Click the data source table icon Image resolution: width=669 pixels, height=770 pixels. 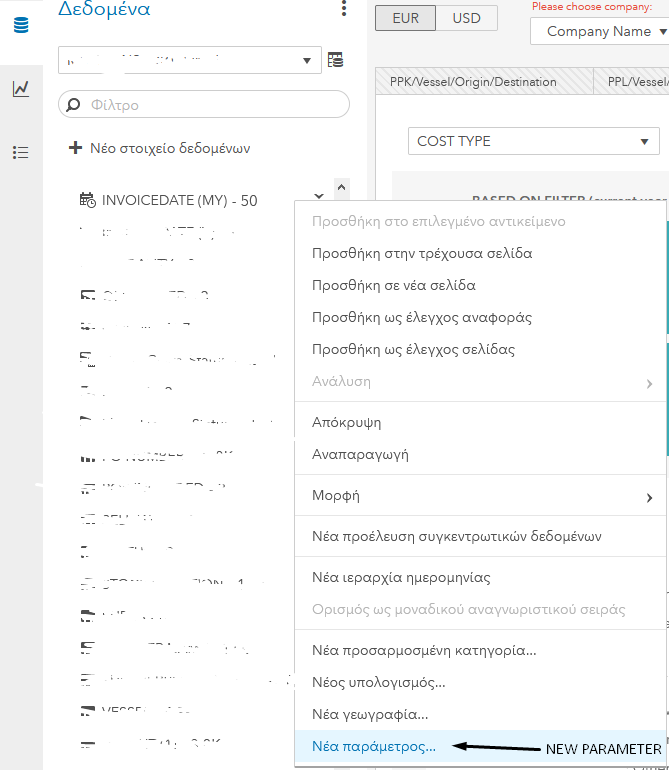pos(336,60)
